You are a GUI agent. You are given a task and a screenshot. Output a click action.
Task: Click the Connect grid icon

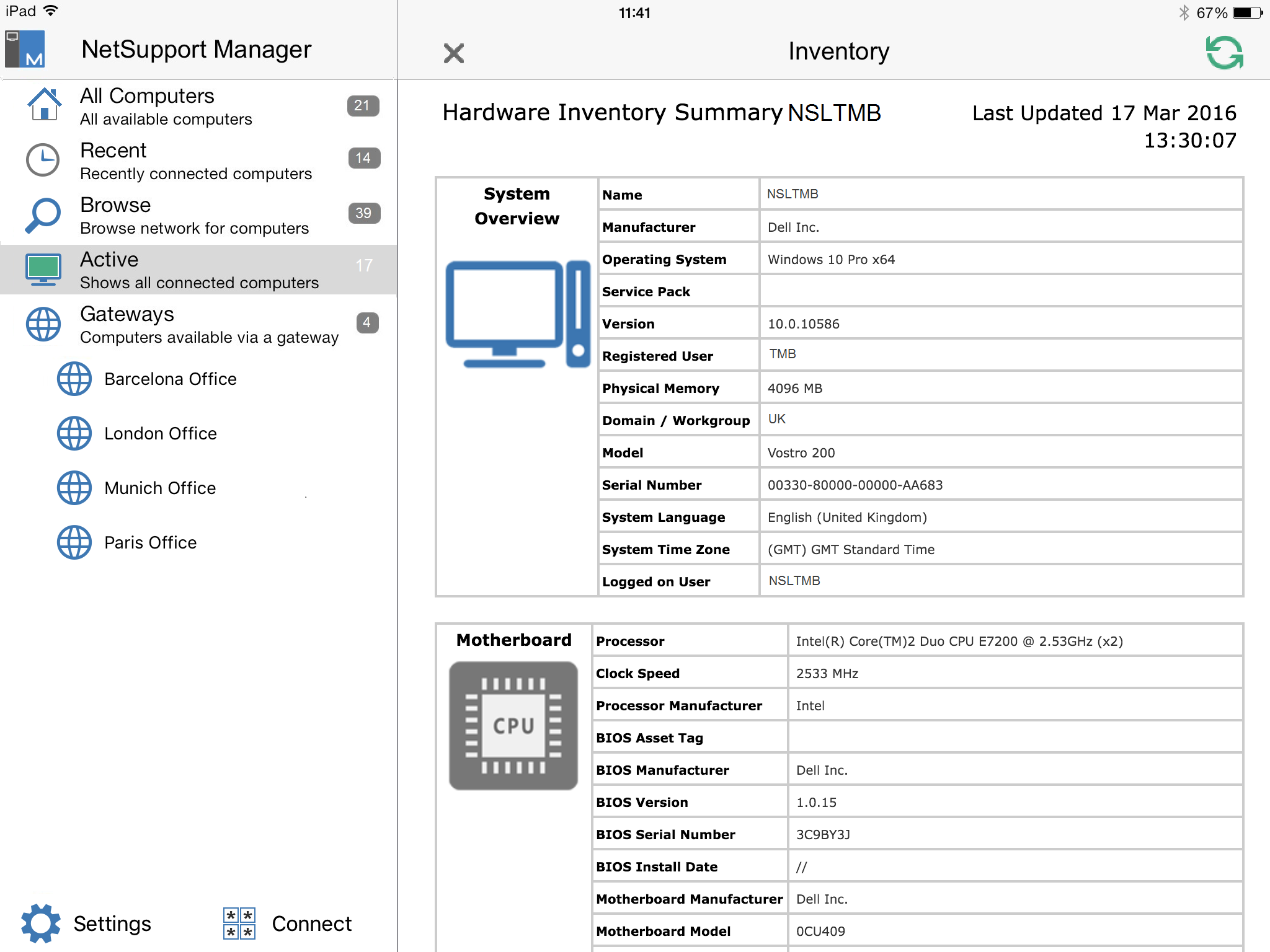pos(239,923)
